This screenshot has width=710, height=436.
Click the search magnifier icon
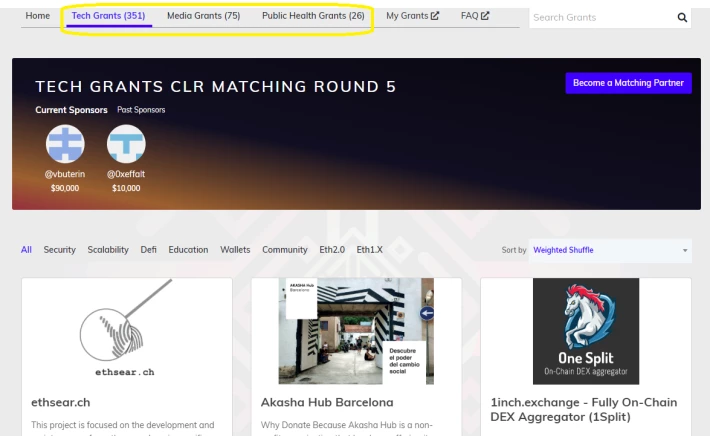tap(682, 18)
